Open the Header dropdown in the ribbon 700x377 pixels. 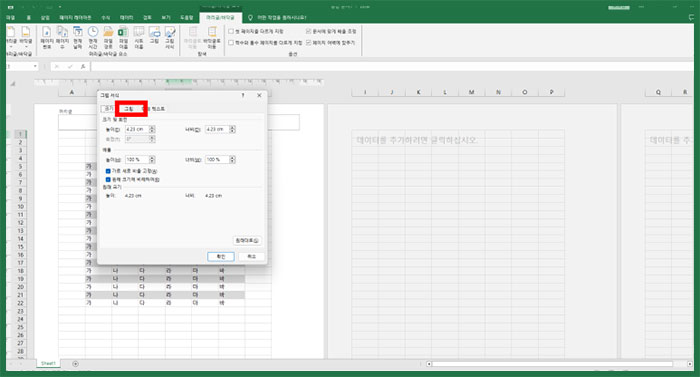pyautogui.click(x=11, y=37)
